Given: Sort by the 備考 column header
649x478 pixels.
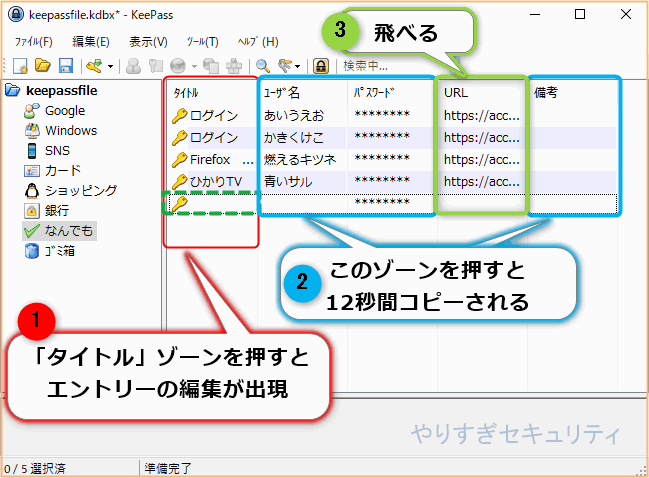Looking at the screenshot, I should tap(546, 93).
